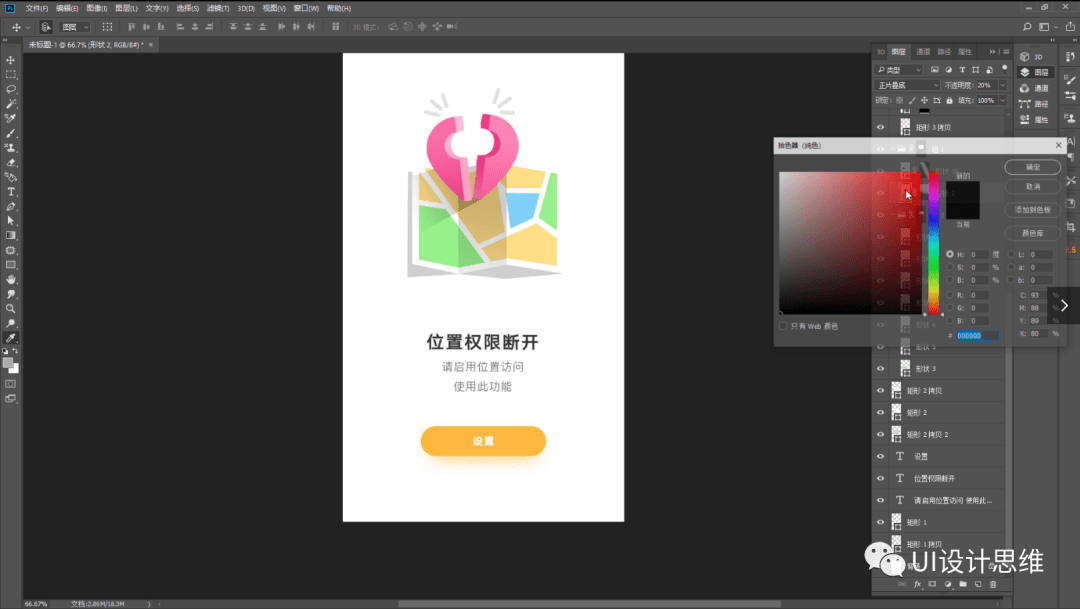The image size is (1080, 609).
Task: Click lock position icon in Layers lock row
Action: 924,101
